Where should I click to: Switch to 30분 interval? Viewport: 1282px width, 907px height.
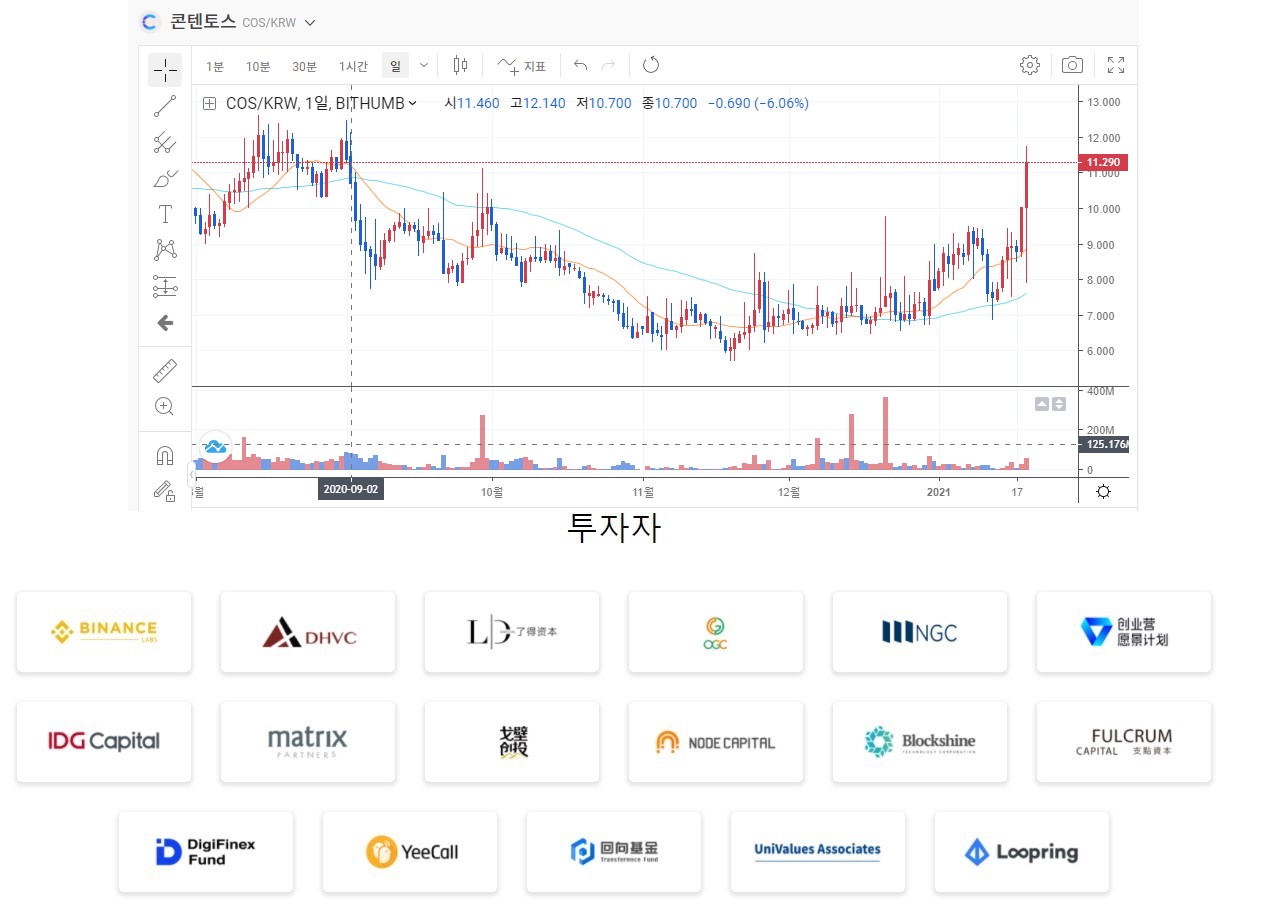tap(304, 67)
